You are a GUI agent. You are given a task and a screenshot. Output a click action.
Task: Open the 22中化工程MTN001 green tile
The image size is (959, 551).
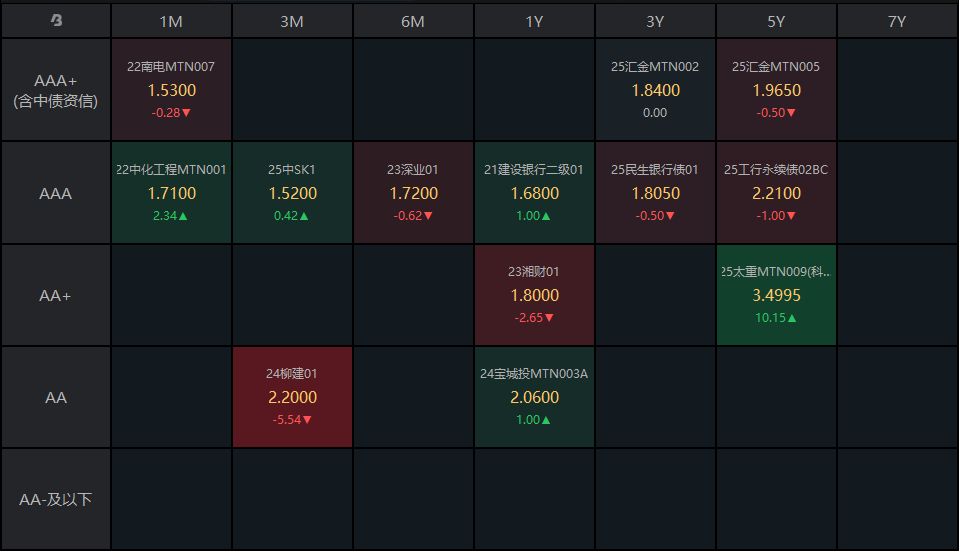click(171, 192)
